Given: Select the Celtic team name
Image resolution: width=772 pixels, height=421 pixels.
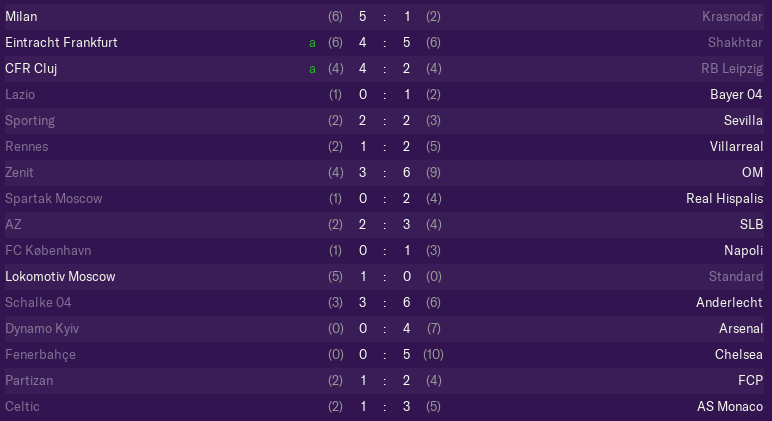Looking at the screenshot, I should (x=22, y=407).
